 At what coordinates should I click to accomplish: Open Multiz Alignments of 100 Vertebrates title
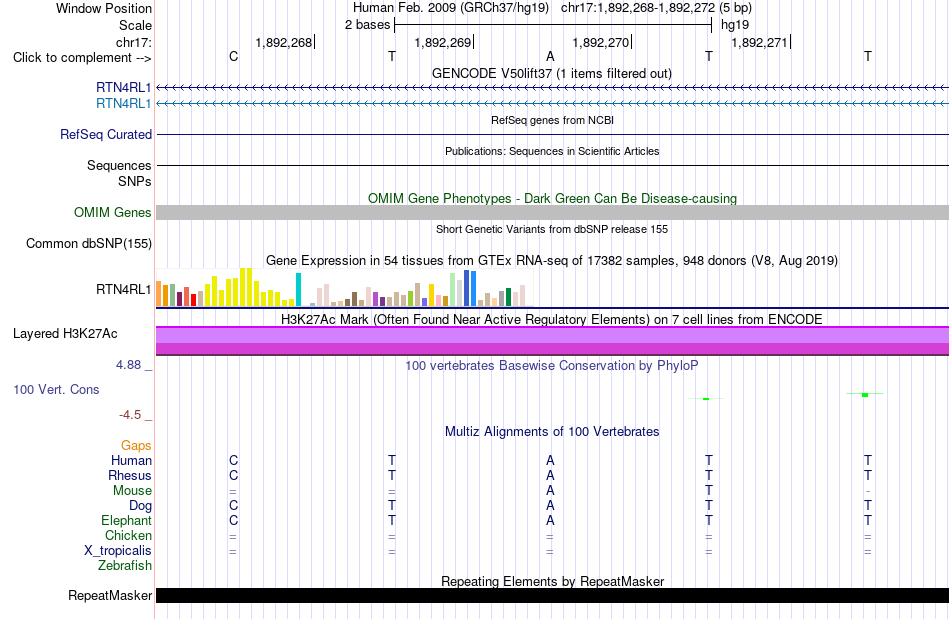point(552,431)
